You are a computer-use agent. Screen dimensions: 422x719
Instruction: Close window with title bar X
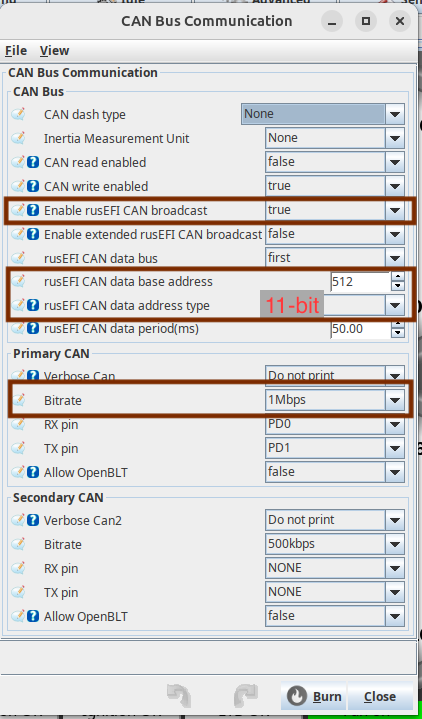(x=400, y=21)
